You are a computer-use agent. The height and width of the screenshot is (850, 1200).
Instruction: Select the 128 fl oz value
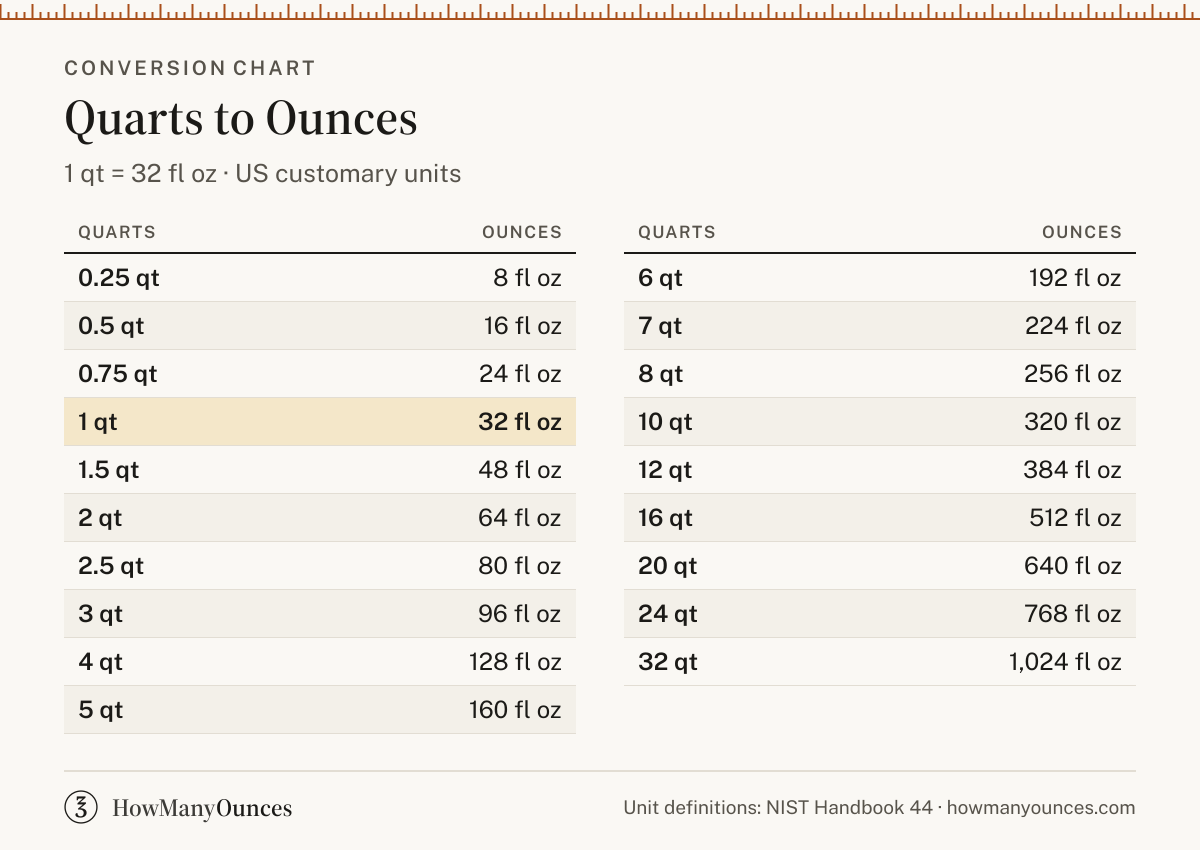coord(515,662)
